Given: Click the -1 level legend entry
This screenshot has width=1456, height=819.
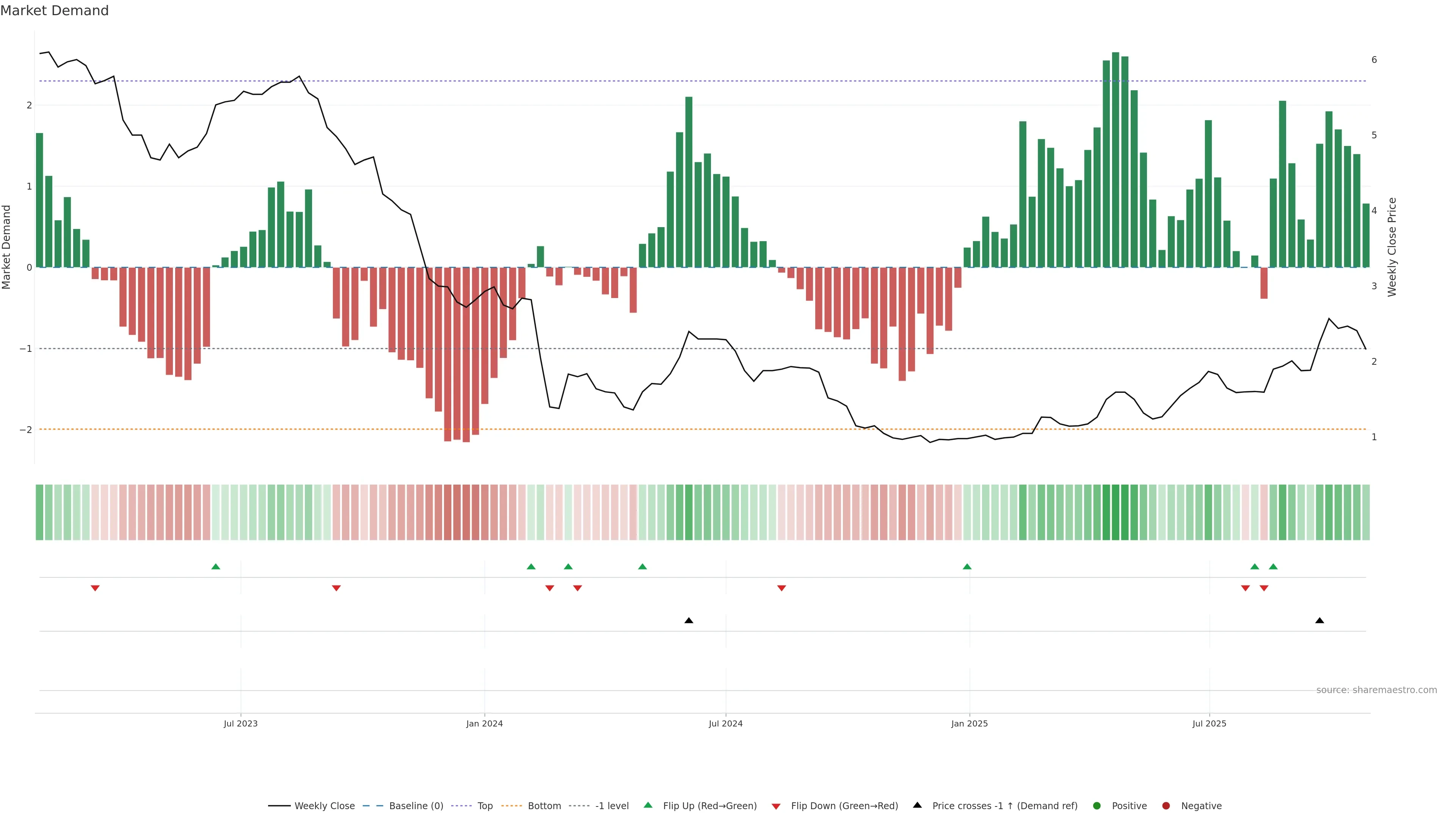Looking at the screenshot, I should (612, 806).
